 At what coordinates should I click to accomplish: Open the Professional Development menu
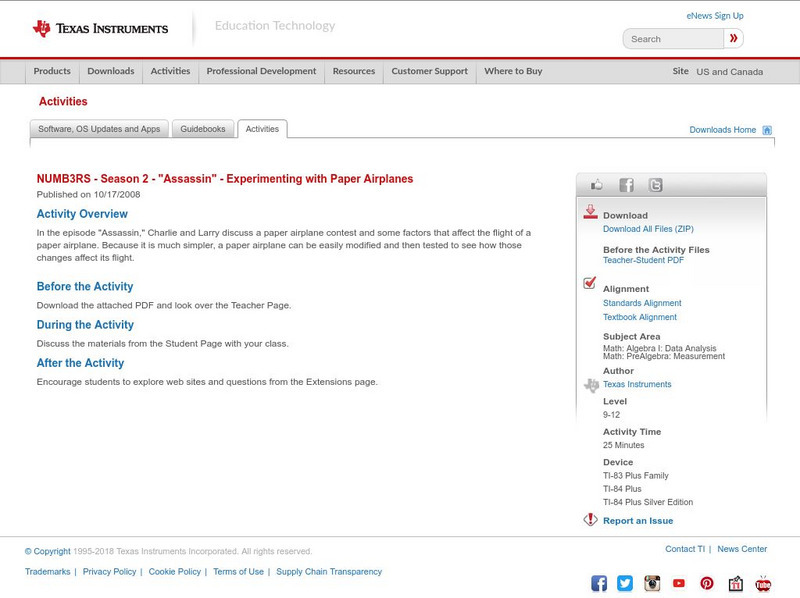[261, 71]
